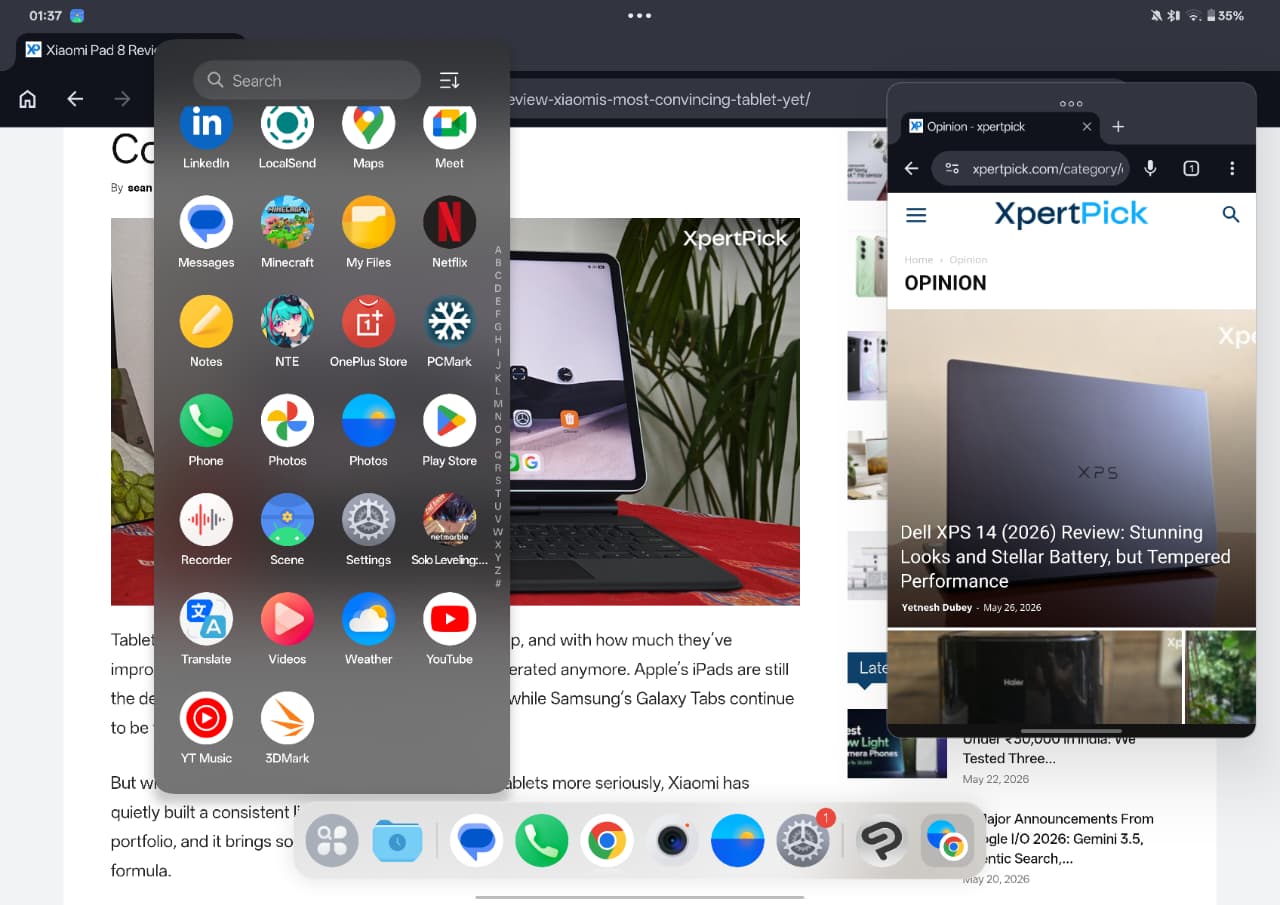Open the OnePlus Store app
Image resolution: width=1280 pixels, height=905 pixels.
(368, 321)
